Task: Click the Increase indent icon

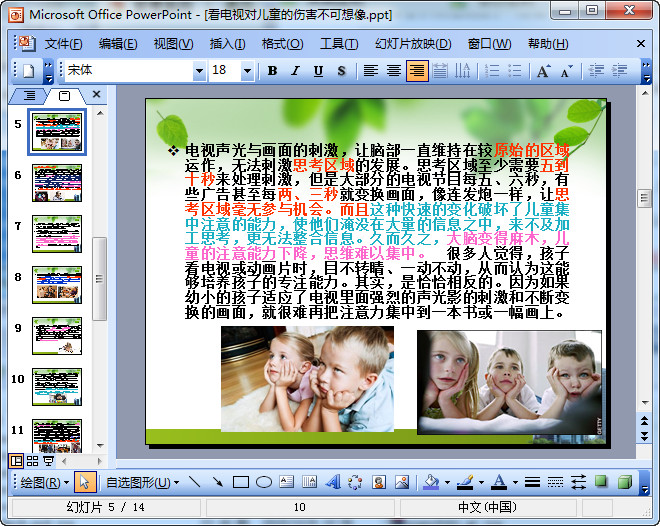Action: tap(619, 71)
